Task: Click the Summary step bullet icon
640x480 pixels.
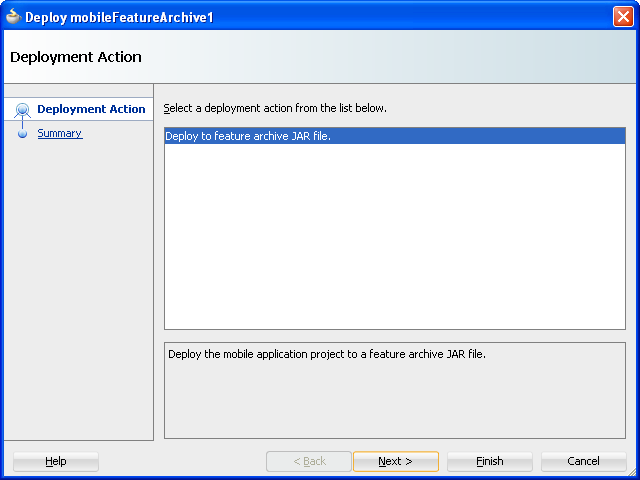Action: [22, 133]
